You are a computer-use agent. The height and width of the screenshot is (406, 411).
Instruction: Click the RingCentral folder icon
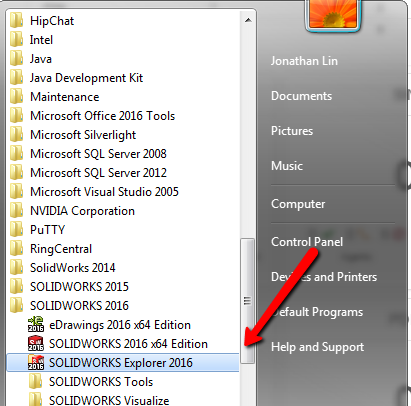point(16,248)
